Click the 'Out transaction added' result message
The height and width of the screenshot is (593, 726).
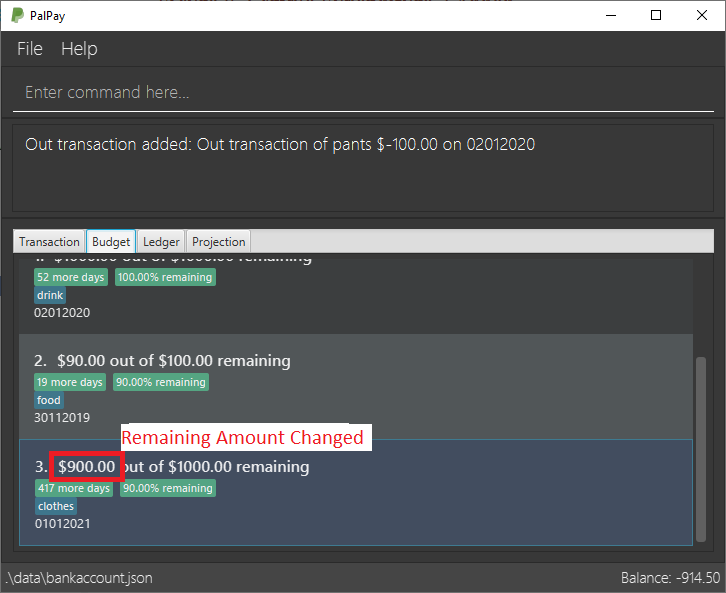[x=280, y=144]
